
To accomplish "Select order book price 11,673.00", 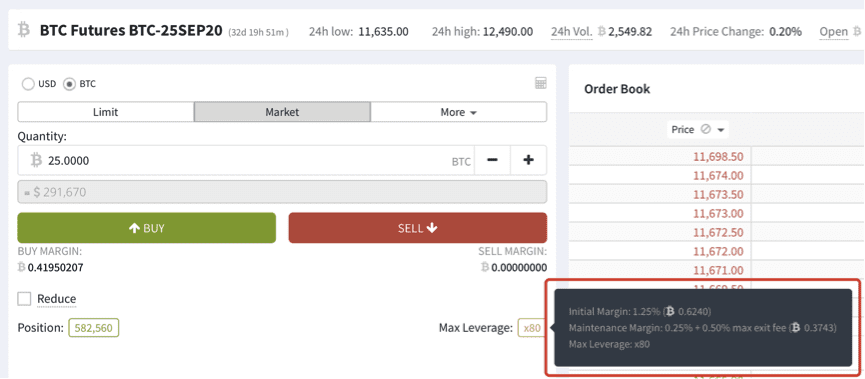I will tap(718, 213).
